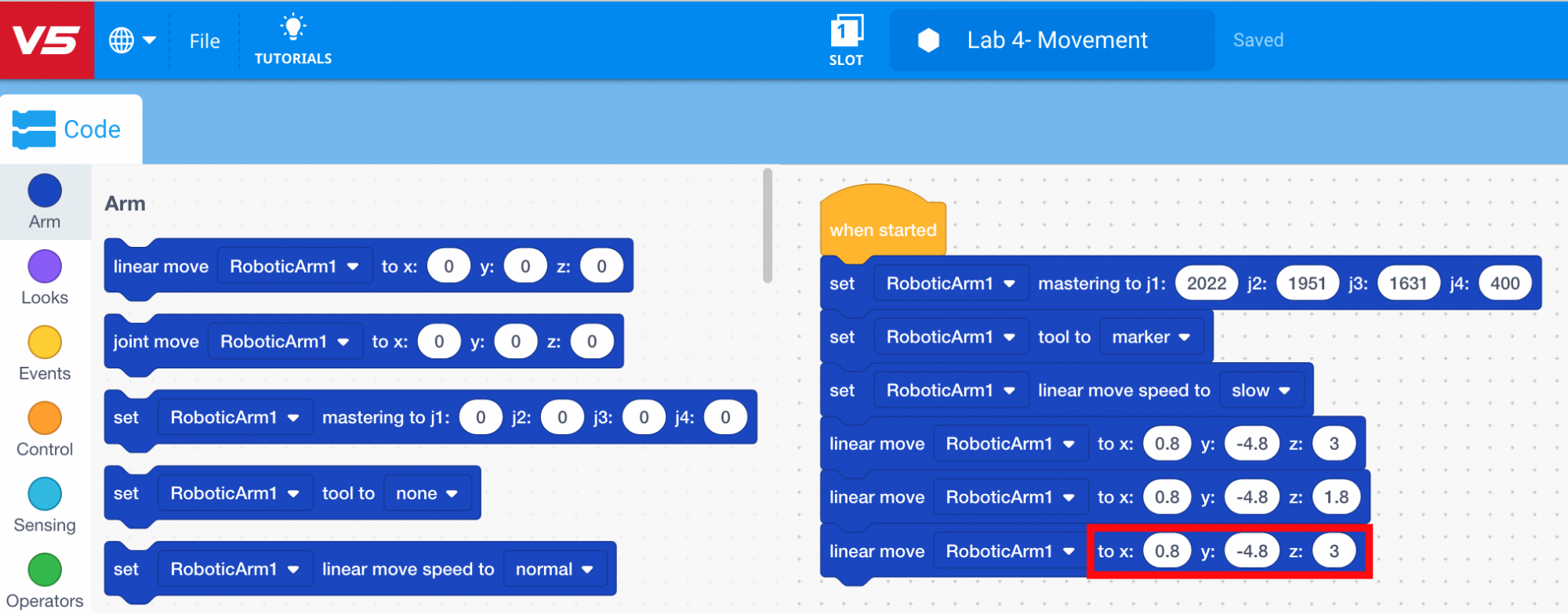
Task: Open the File menu
Action: (x=205, y=41)
